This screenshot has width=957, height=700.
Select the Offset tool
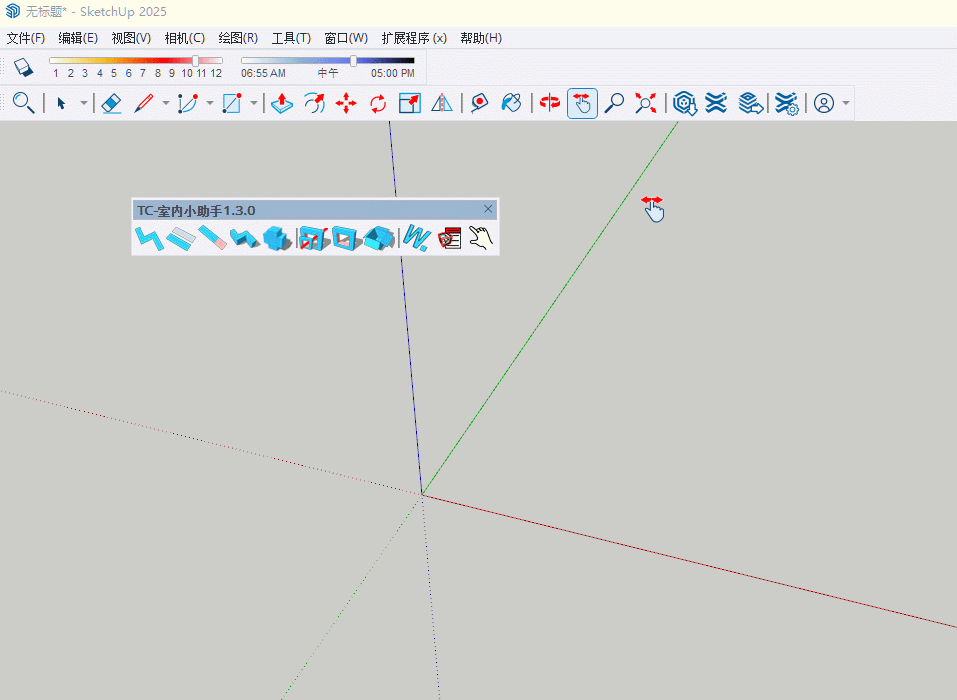(314, 103)
